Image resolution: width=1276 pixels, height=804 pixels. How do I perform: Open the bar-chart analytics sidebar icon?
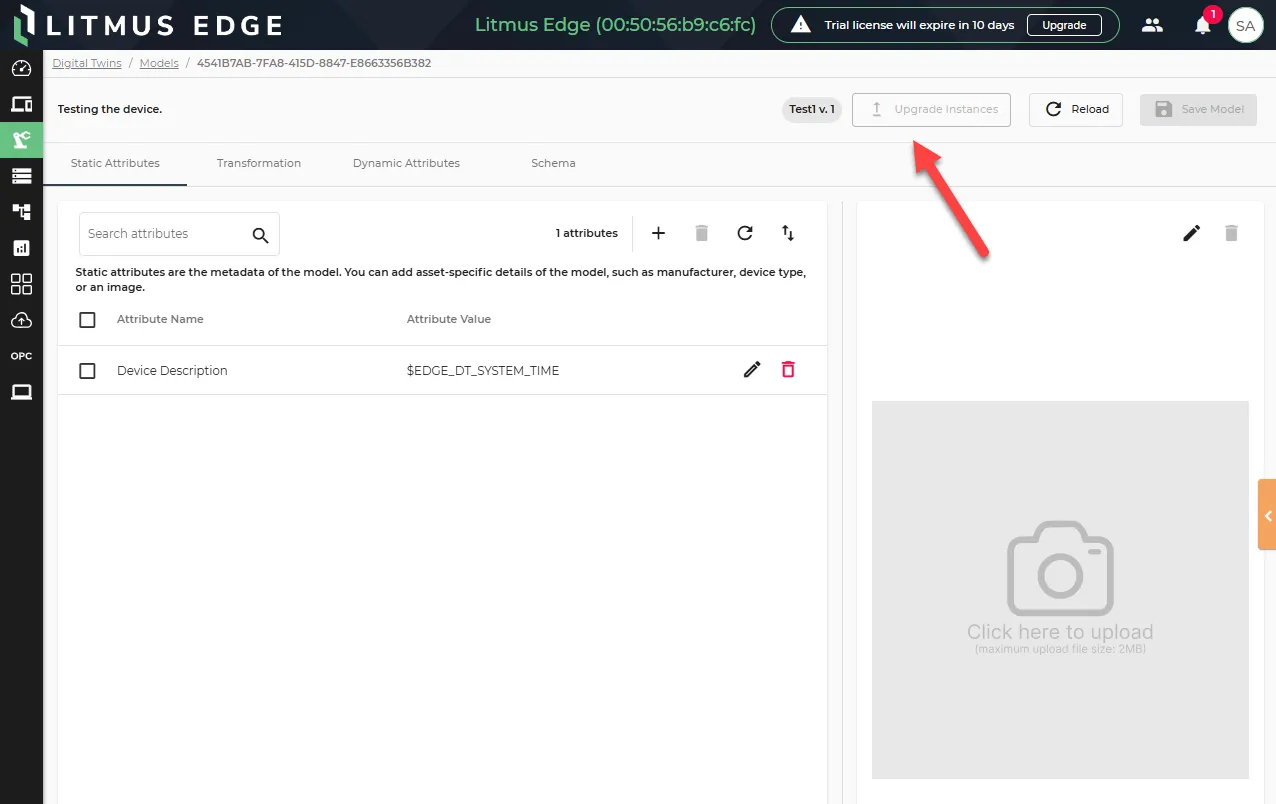[x=21, y=248]
